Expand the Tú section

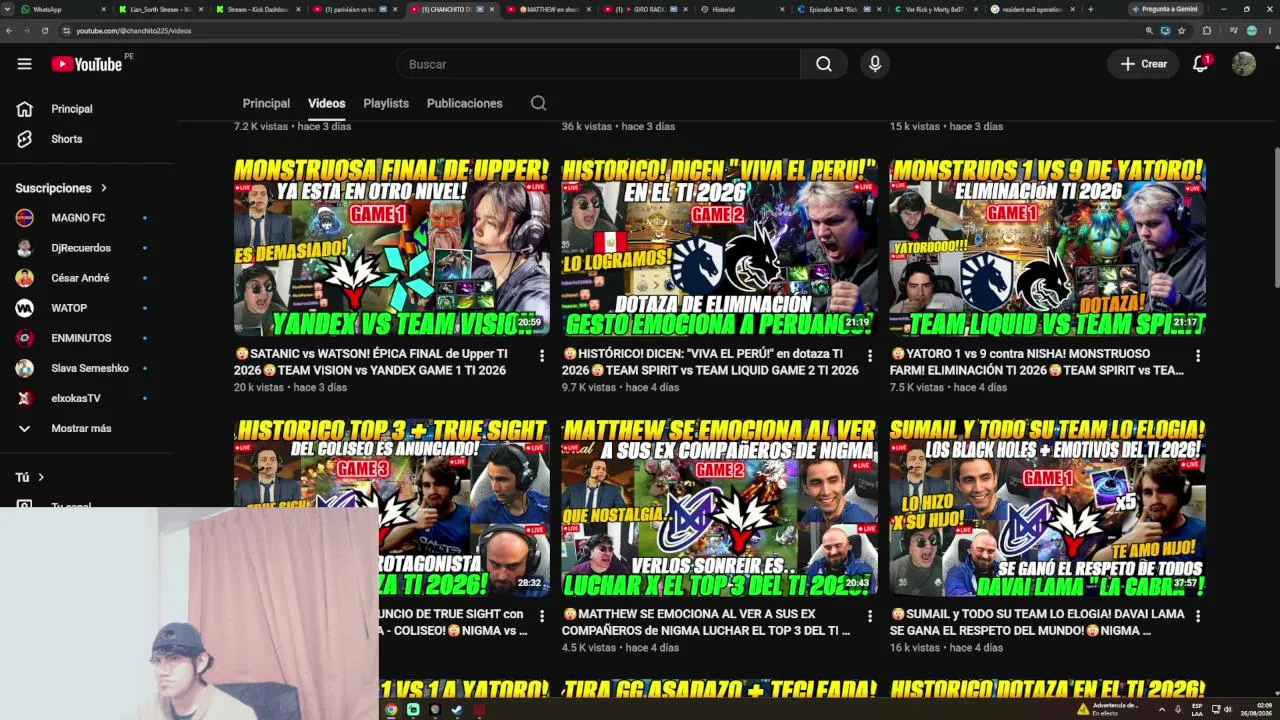pos(30,478)
